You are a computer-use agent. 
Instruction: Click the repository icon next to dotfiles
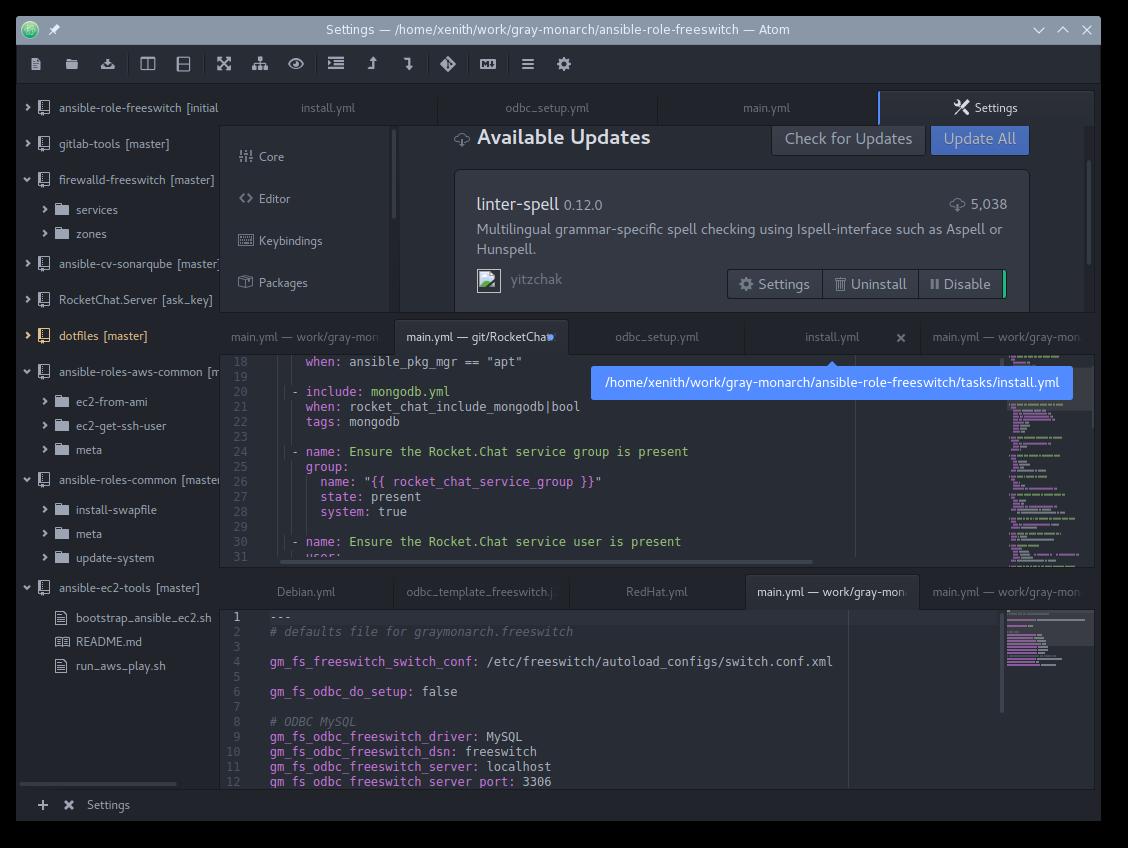44,336
